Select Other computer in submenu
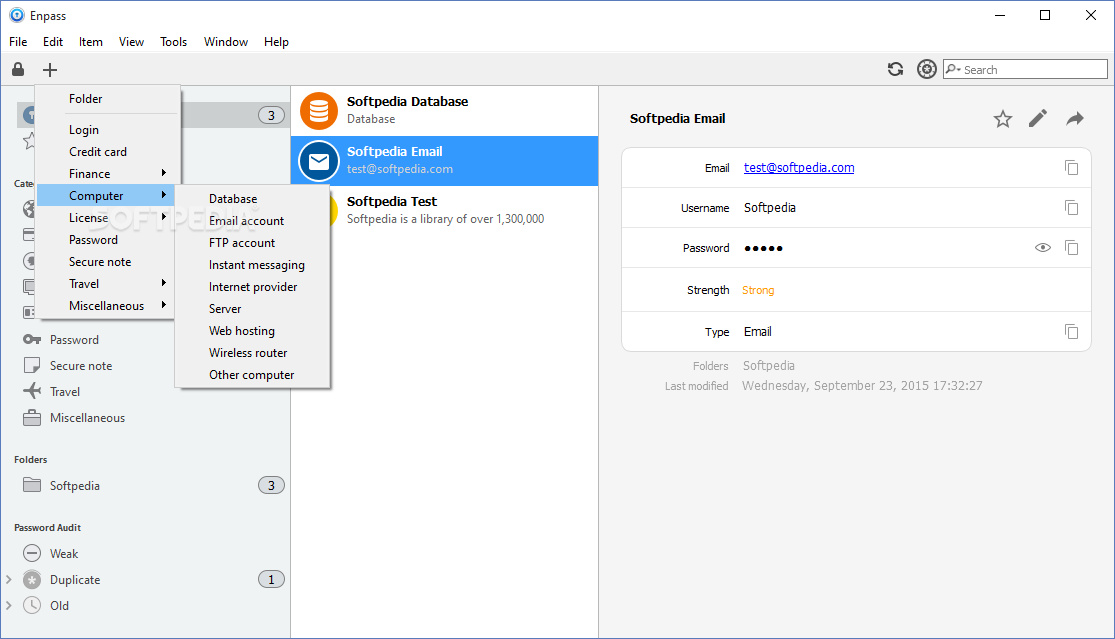Image resolution: width=1115 pixels, height=639 pixels. pyautogui.click(x=252, y=375)
